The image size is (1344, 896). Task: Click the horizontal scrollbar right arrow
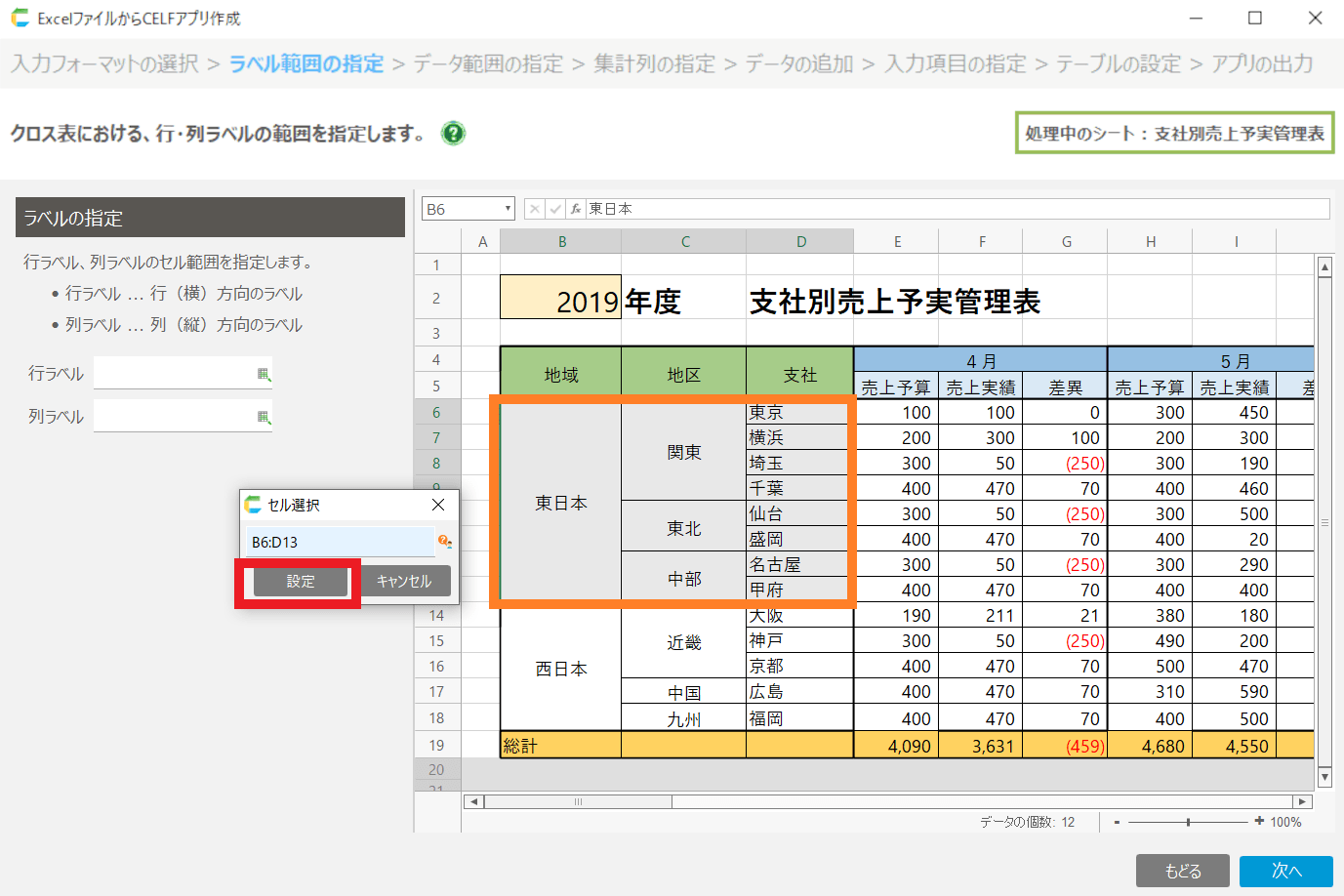[x=1302, y=801]
